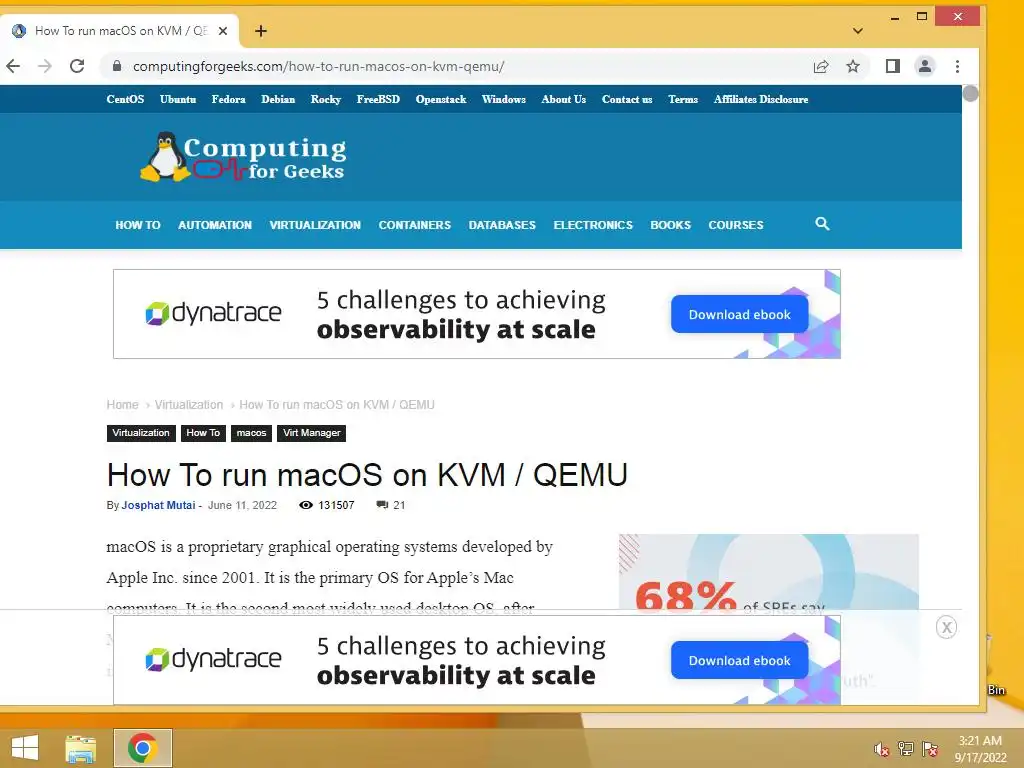Click the 131507 views count

pos(327,505)
